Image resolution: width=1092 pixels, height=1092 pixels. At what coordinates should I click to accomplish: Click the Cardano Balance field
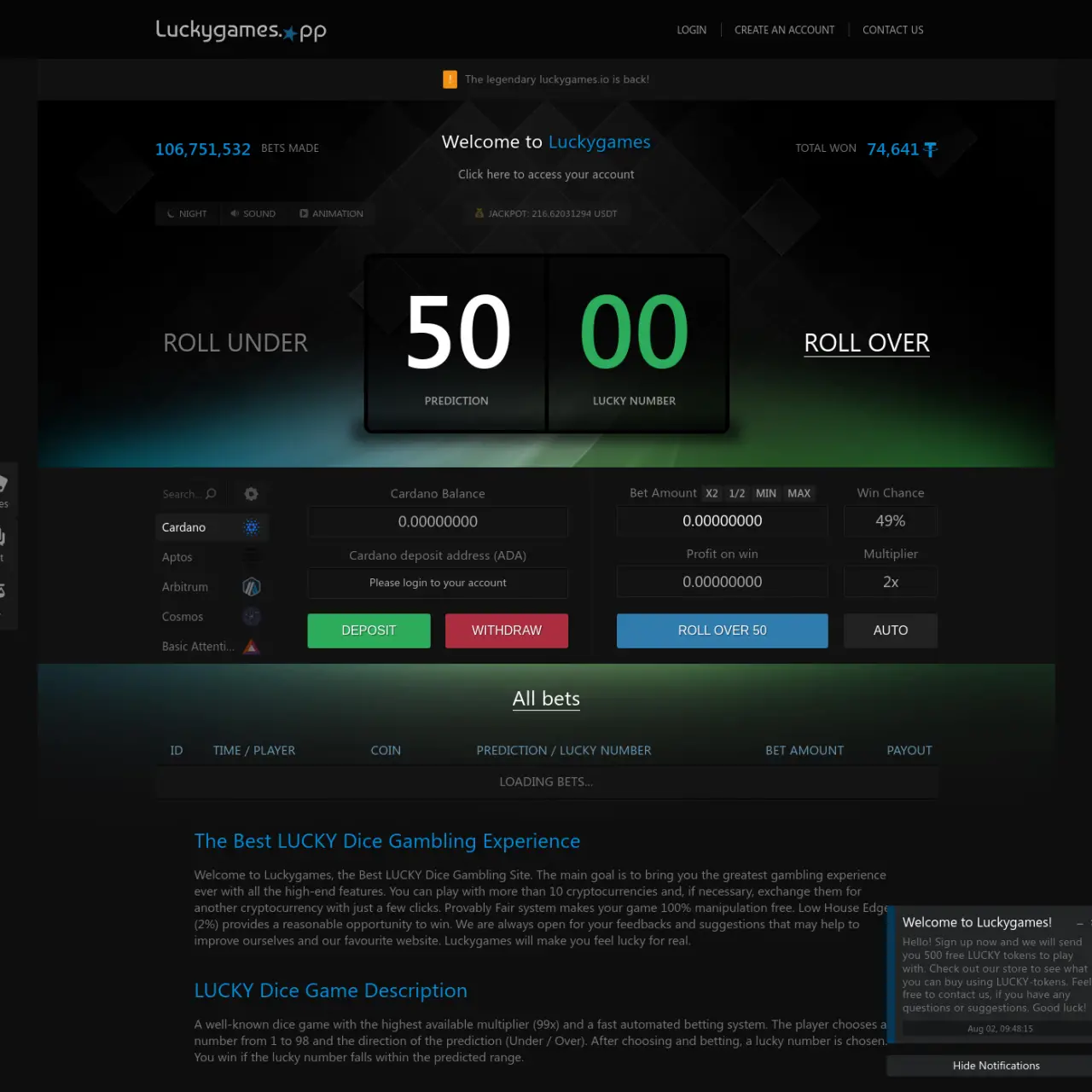click(x=438, y=521)
